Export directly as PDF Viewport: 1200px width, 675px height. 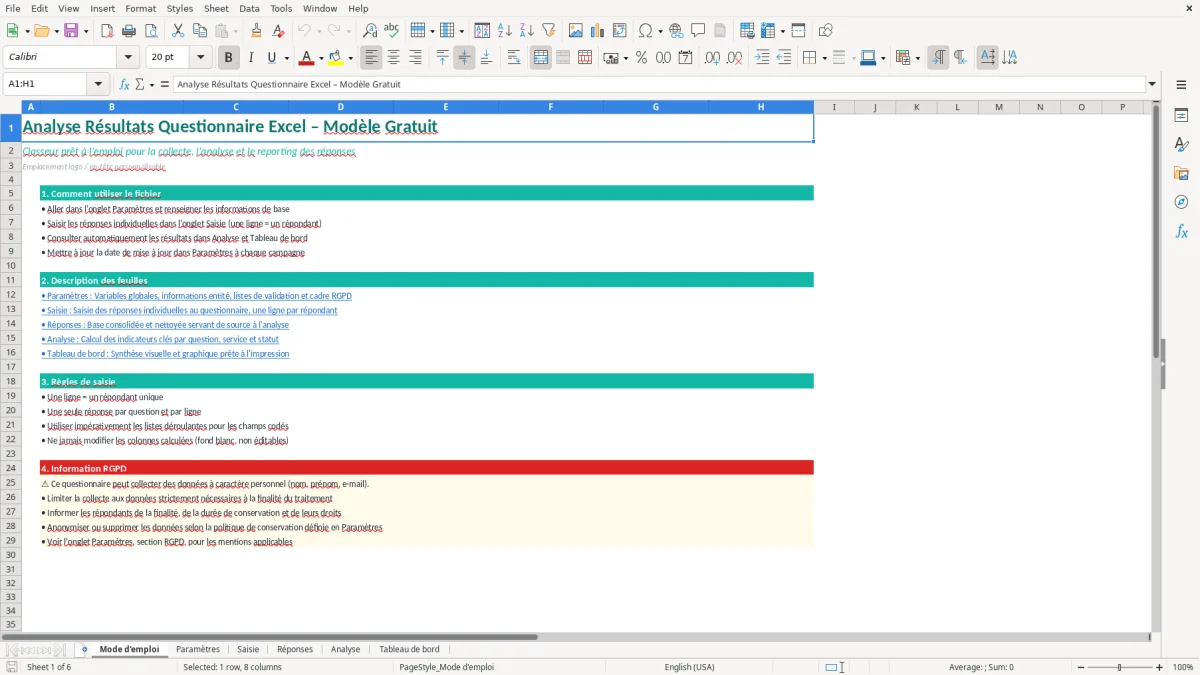point(107,31)
